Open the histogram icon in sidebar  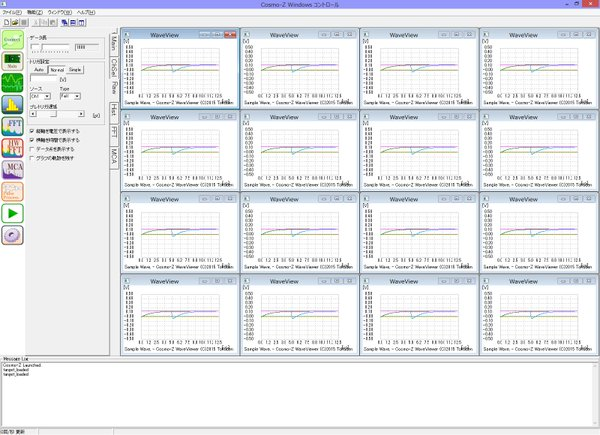click(x=13, y=102)
